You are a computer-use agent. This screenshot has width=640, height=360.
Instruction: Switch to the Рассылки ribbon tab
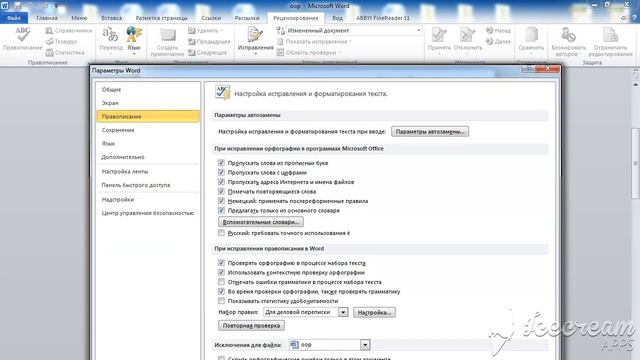[247, 18]
